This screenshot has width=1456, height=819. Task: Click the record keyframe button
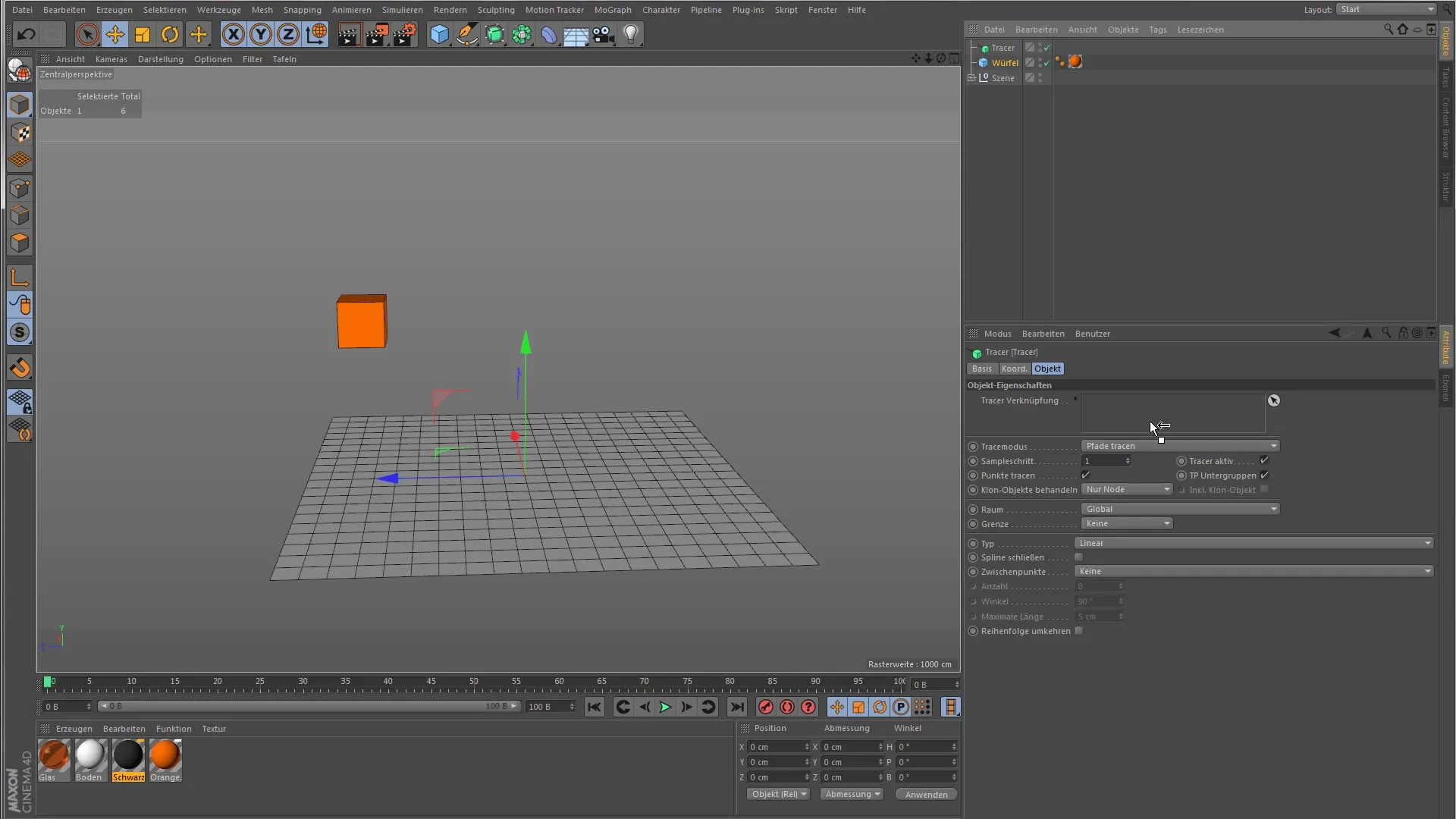(766, 707)
